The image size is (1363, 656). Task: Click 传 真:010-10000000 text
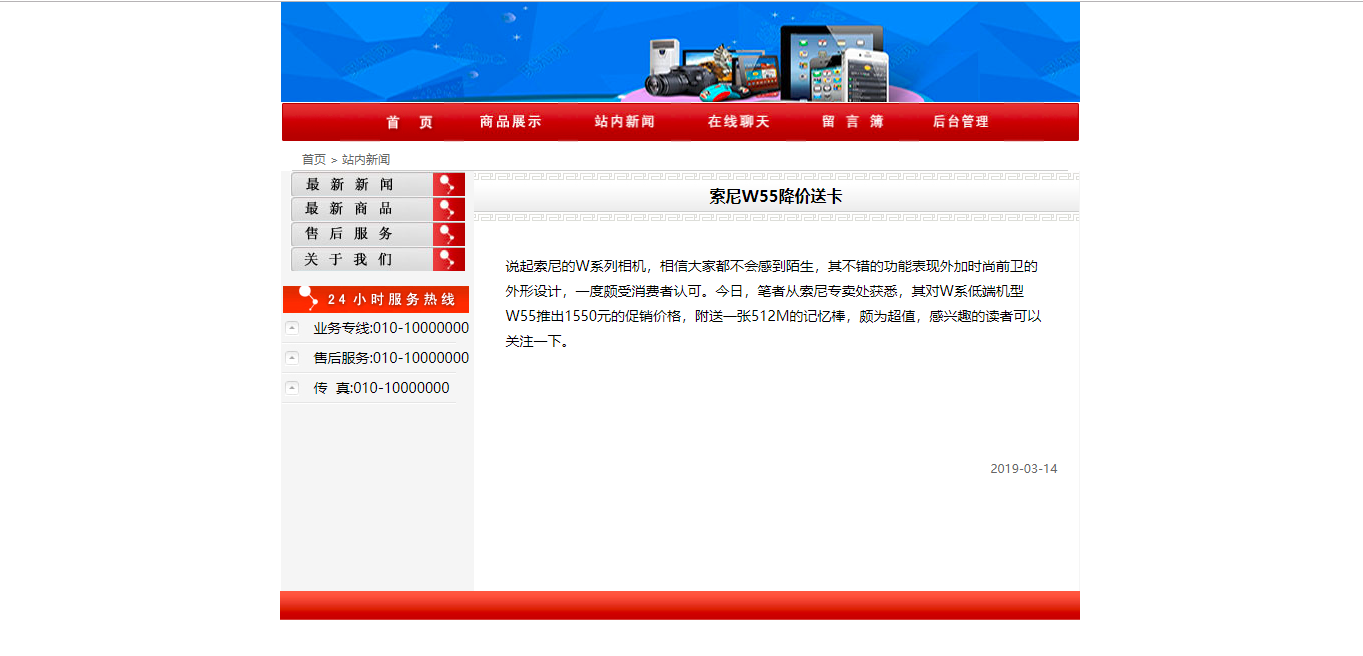click(x=381, y=388)
